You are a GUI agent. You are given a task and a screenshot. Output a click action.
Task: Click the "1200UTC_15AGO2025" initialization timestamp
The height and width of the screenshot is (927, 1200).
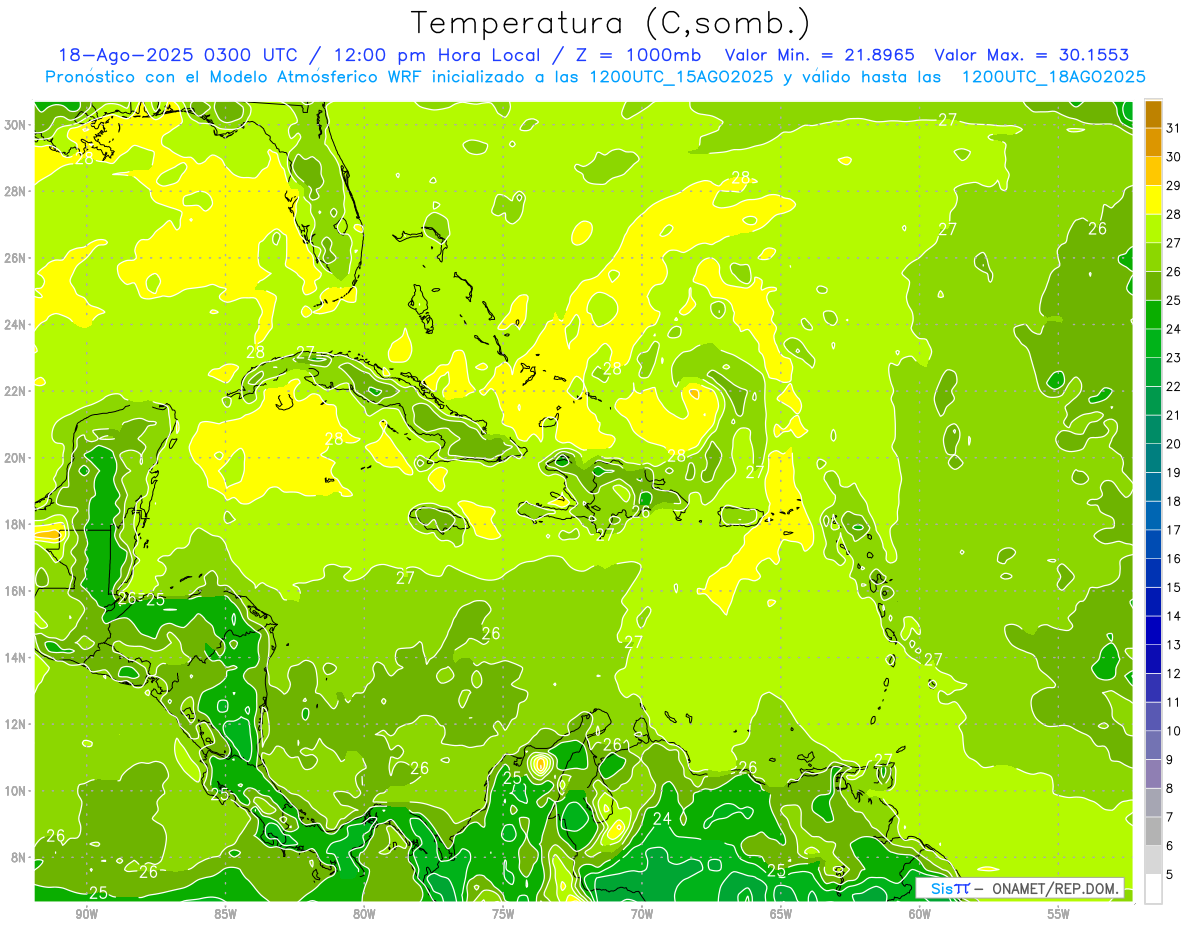682,77
